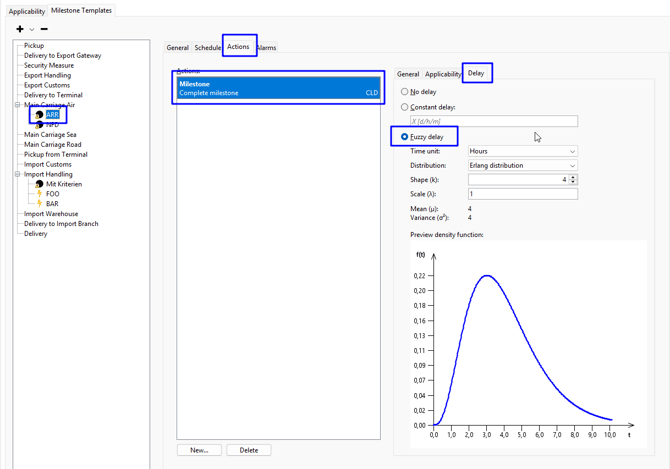Open the Delay sub-tab
The width and height of the screenshot is (670, 469).
click(476, 73)
